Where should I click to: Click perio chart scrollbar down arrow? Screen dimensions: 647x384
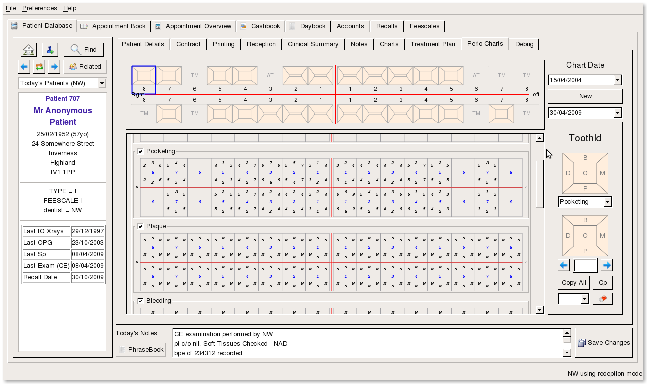[x=539, y=310]
